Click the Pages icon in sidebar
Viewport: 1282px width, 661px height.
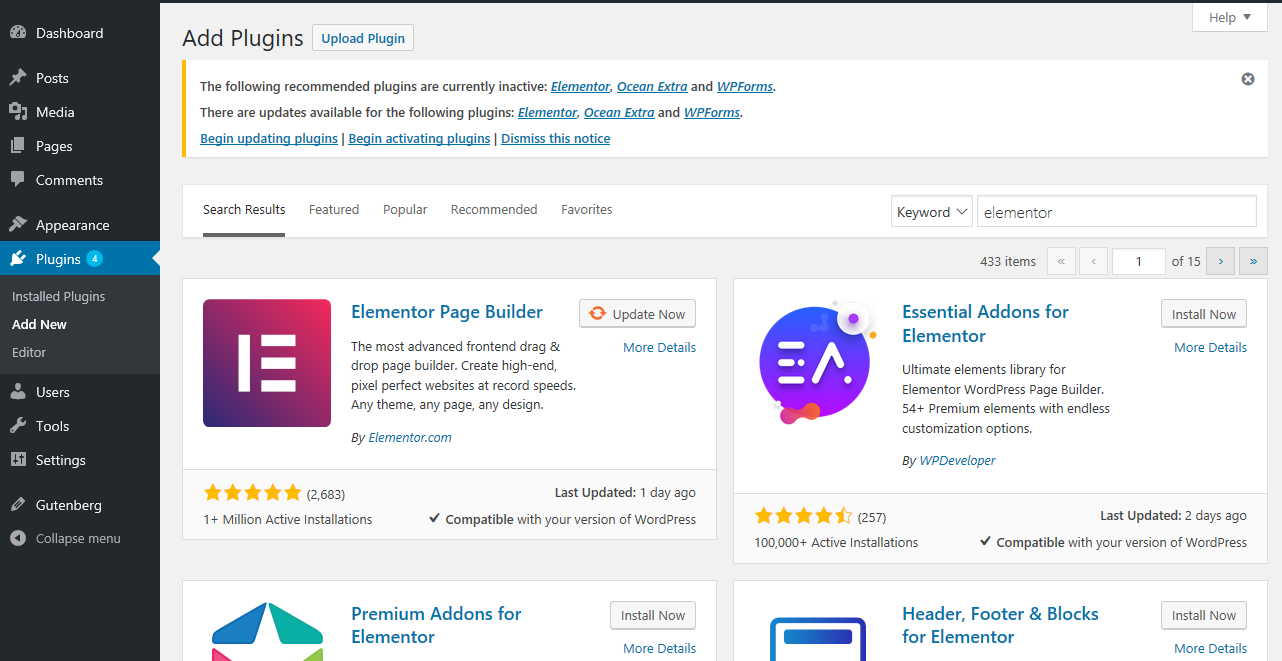18,146
